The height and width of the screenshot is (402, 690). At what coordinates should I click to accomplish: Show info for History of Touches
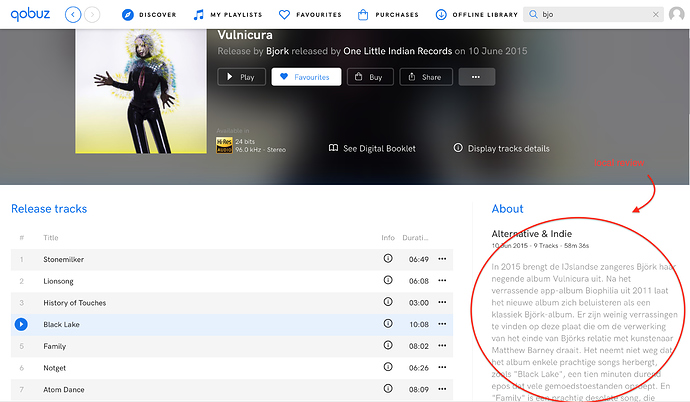coord(388,302)
